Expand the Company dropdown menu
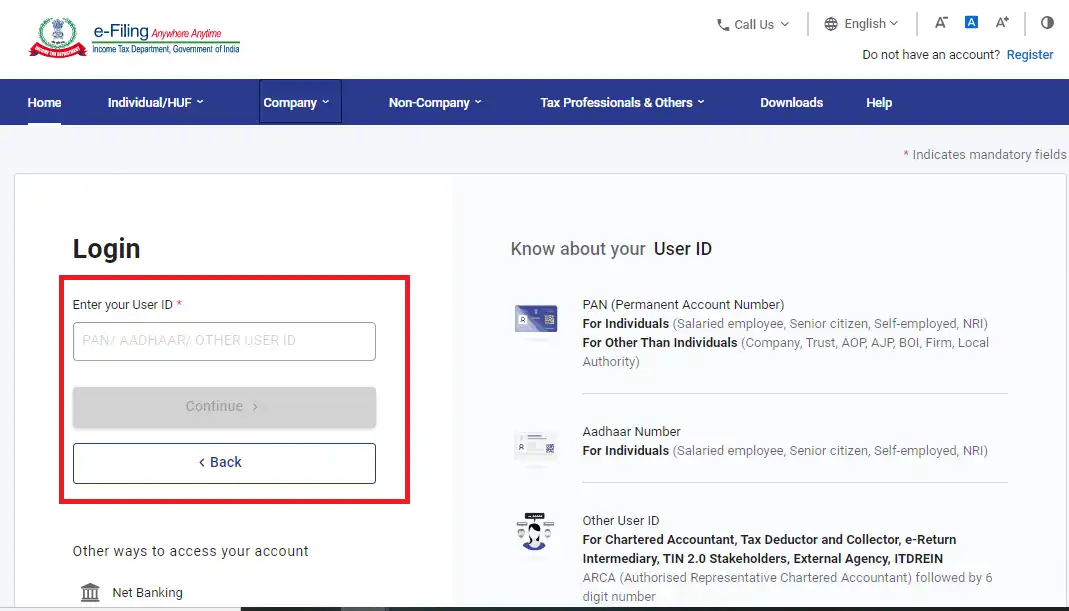This screenshot has height=611, width=1069. click(x=298, y=102)
